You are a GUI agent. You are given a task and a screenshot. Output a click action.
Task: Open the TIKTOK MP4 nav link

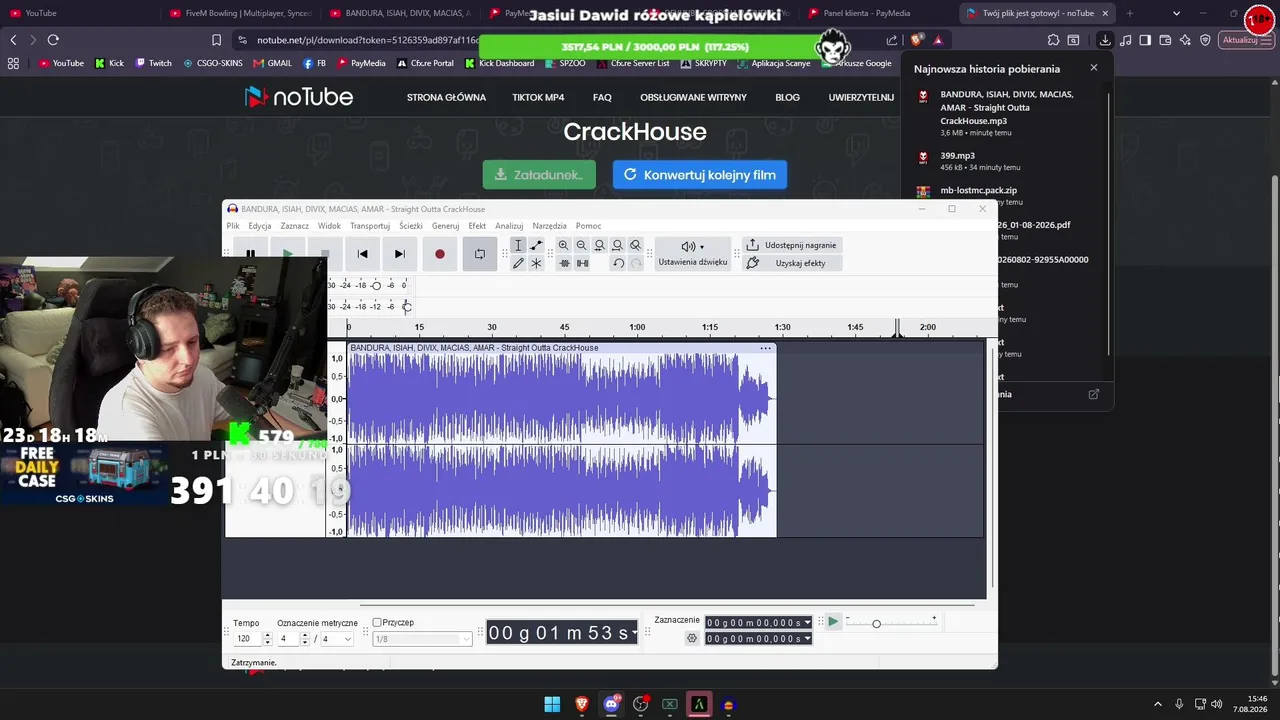(x=538, y=97)
